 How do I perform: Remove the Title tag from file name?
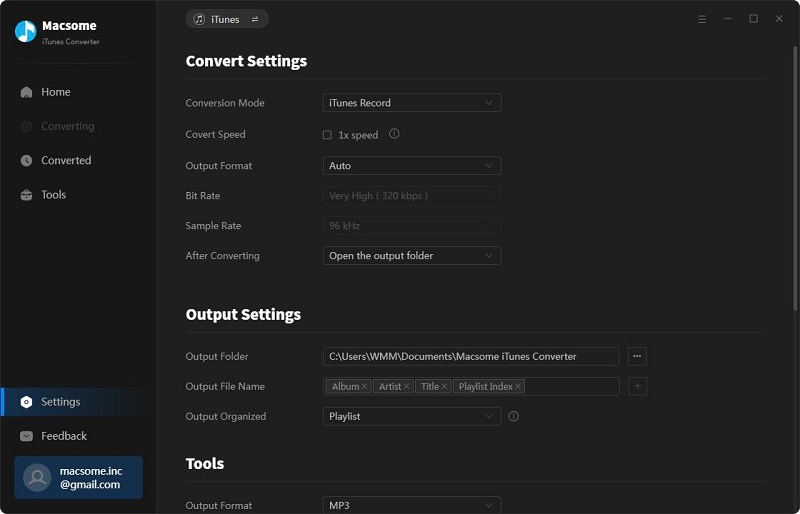(444, 386)
